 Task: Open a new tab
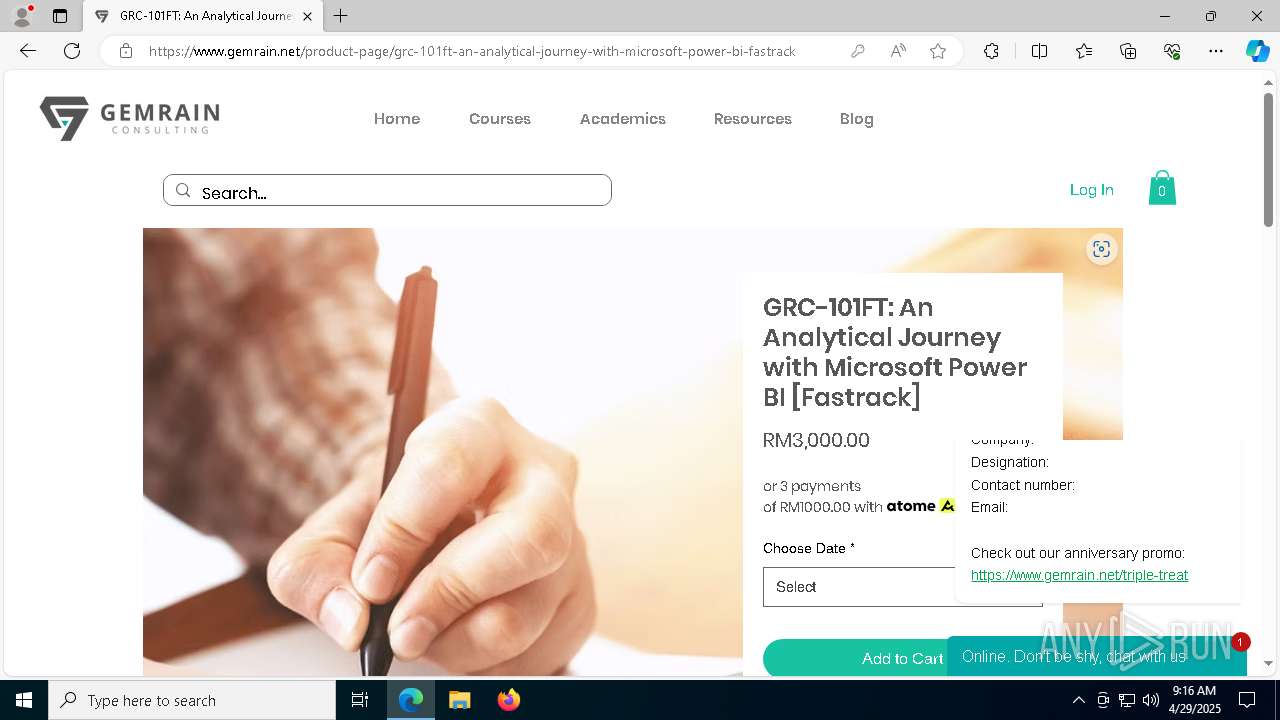[x=341, y=16]
